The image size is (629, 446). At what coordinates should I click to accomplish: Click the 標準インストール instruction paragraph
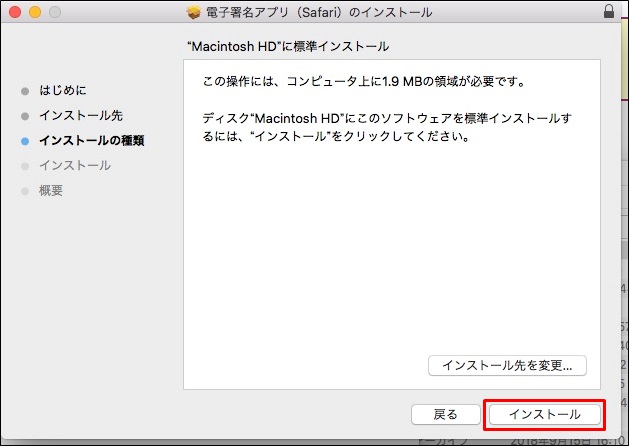click(x=387, y=127)
